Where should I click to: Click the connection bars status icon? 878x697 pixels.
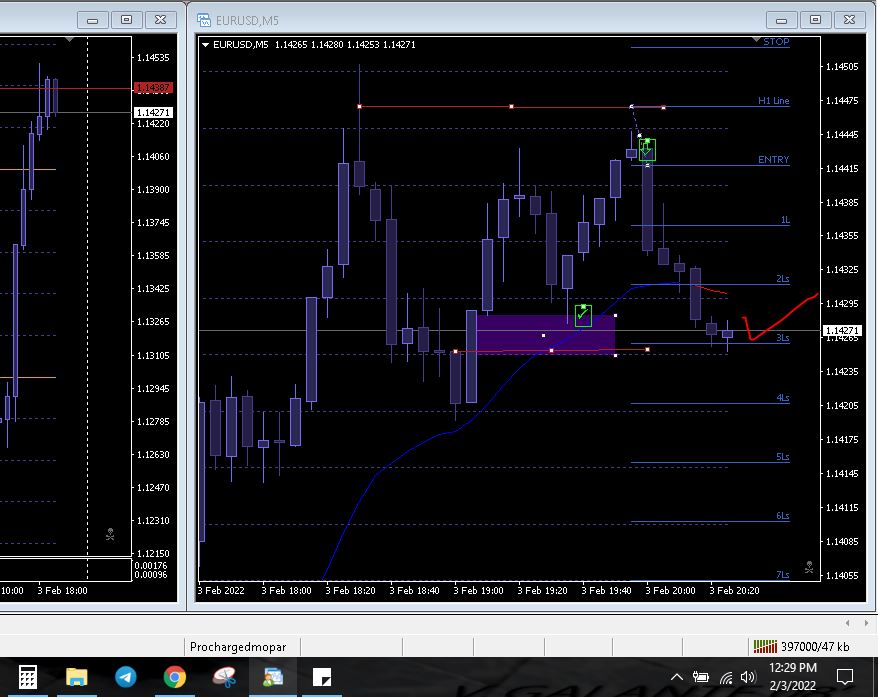[765, 647]
